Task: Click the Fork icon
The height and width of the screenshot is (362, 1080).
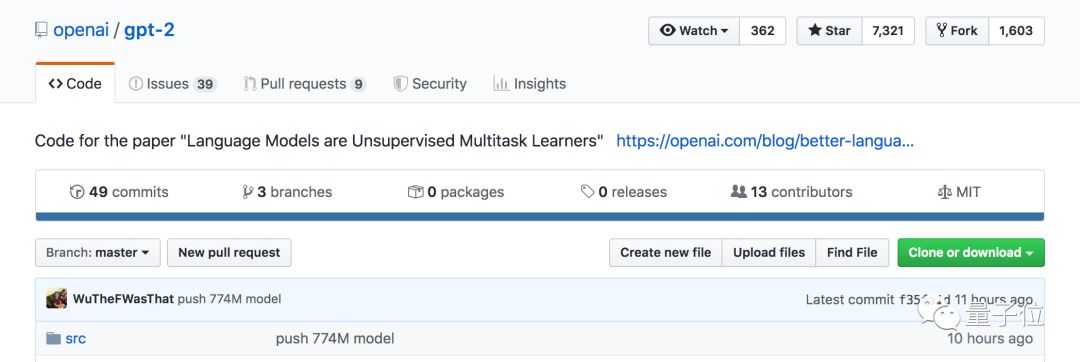Action: [942, 31]
